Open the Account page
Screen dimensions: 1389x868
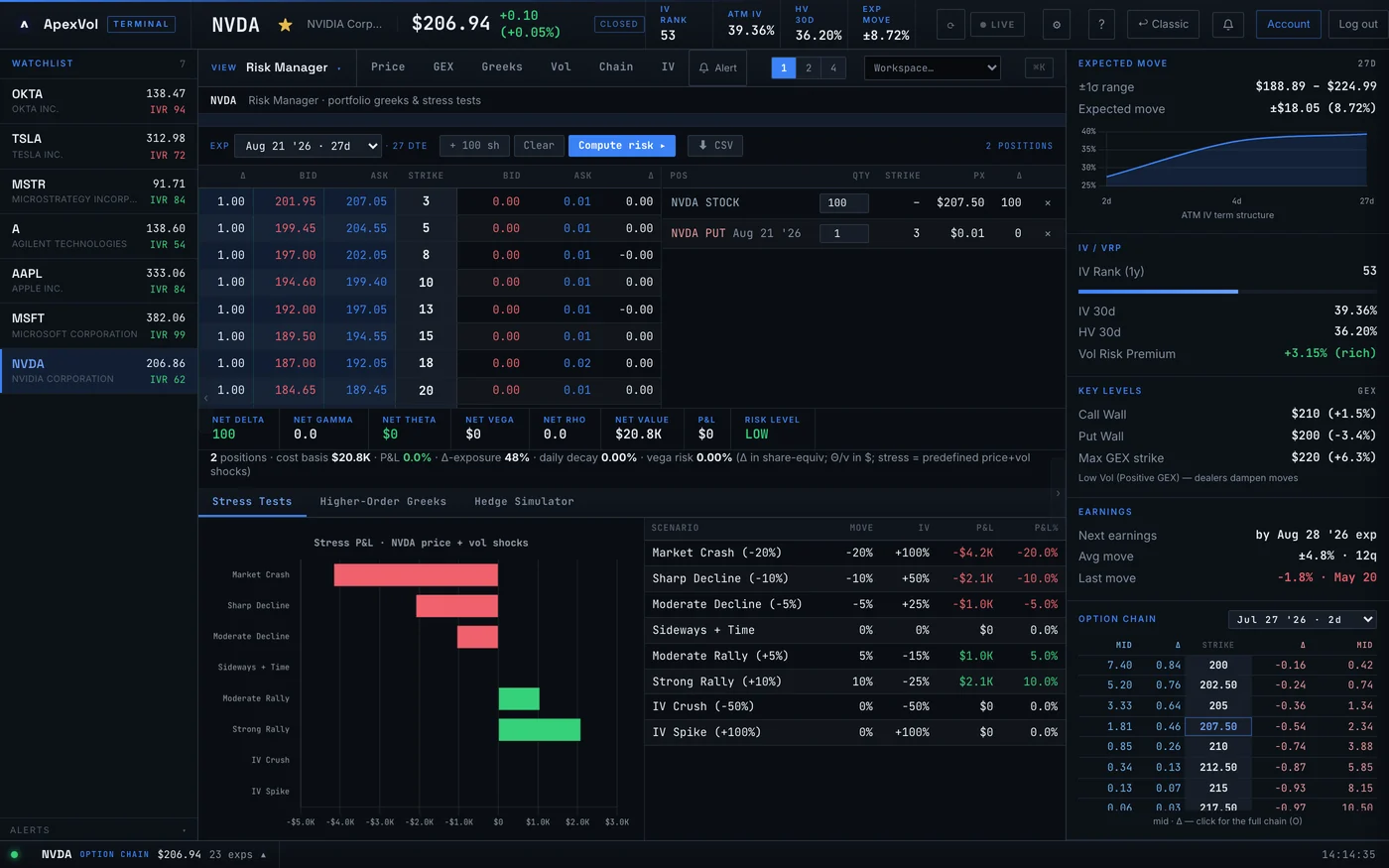click(1288, 25)
